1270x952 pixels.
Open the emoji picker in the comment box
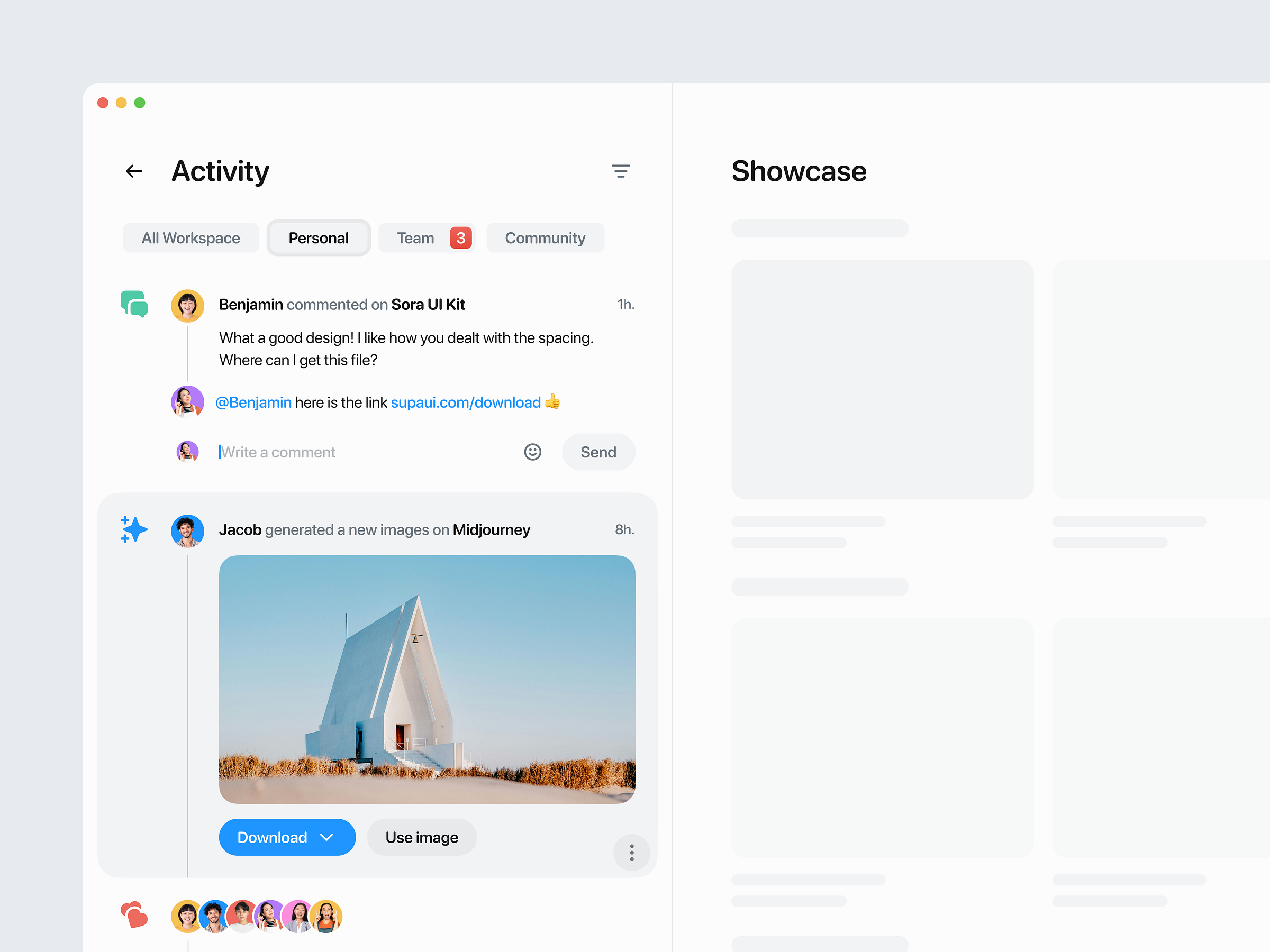[532, 452]
